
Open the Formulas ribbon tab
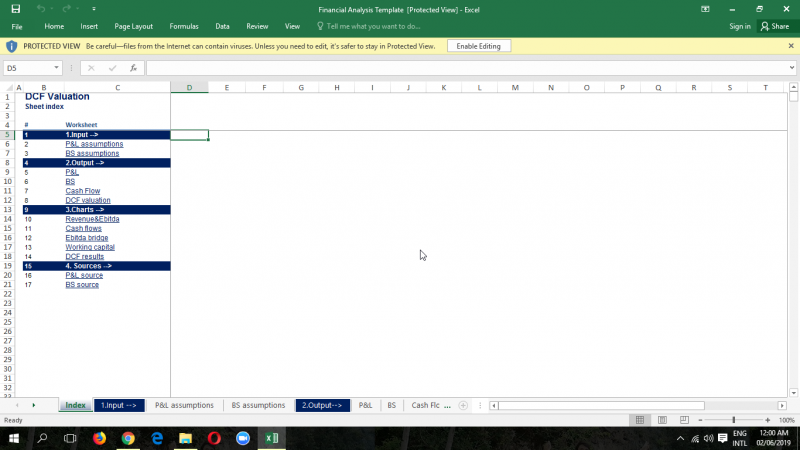(184, 26)
